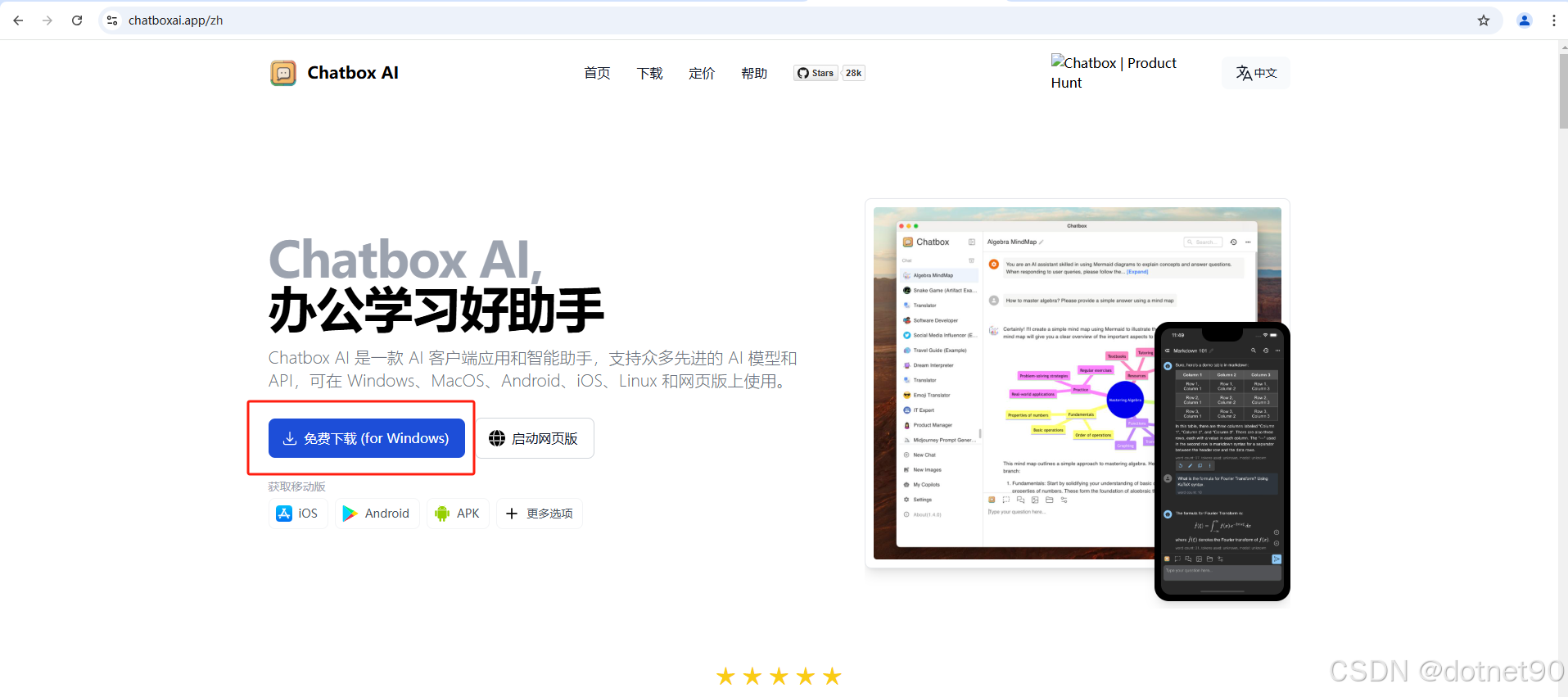This screenshot has height=697, width=1568.
Task: Click the Google Play icon beside Android
Action: click(350, 514)
